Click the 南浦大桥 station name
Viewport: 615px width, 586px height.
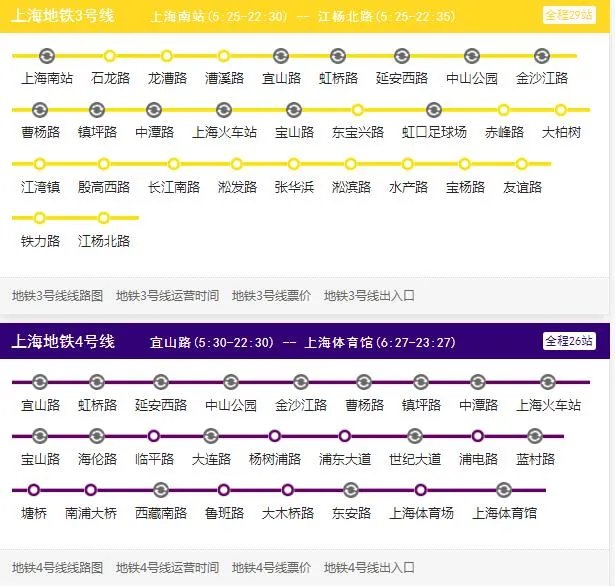(91, 513)
